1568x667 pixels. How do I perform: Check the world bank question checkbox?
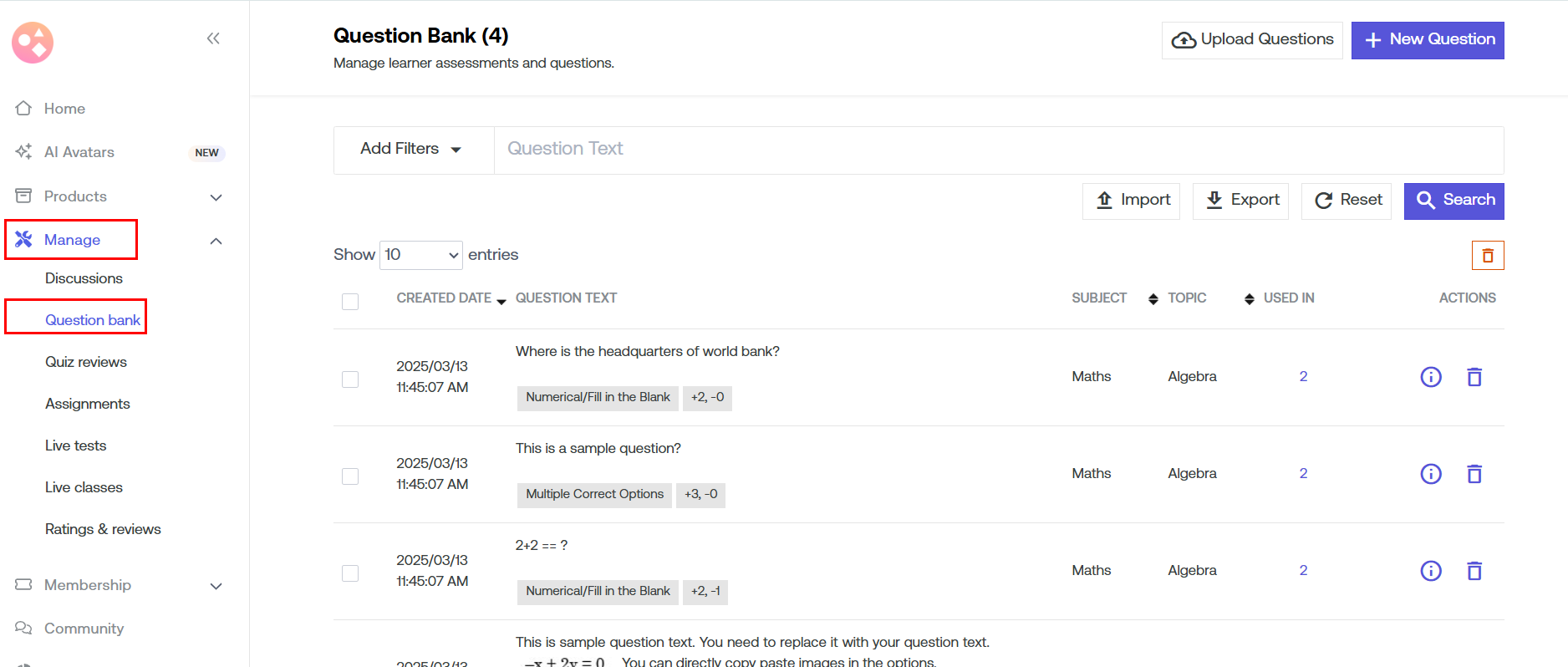click(350, 379)
